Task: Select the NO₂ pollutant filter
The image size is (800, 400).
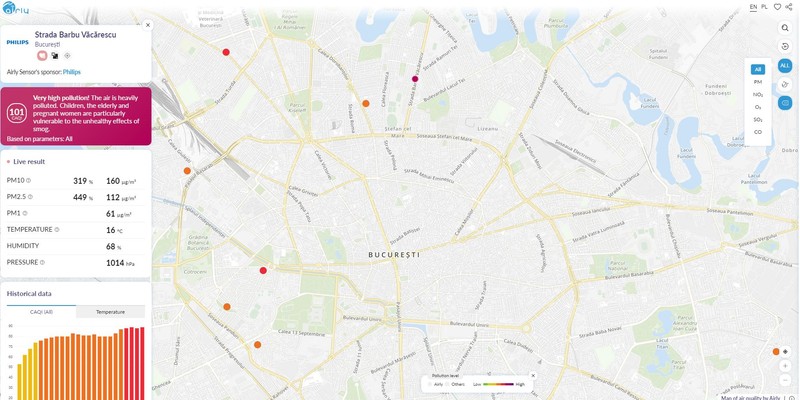Action: (x=758, y=94)
